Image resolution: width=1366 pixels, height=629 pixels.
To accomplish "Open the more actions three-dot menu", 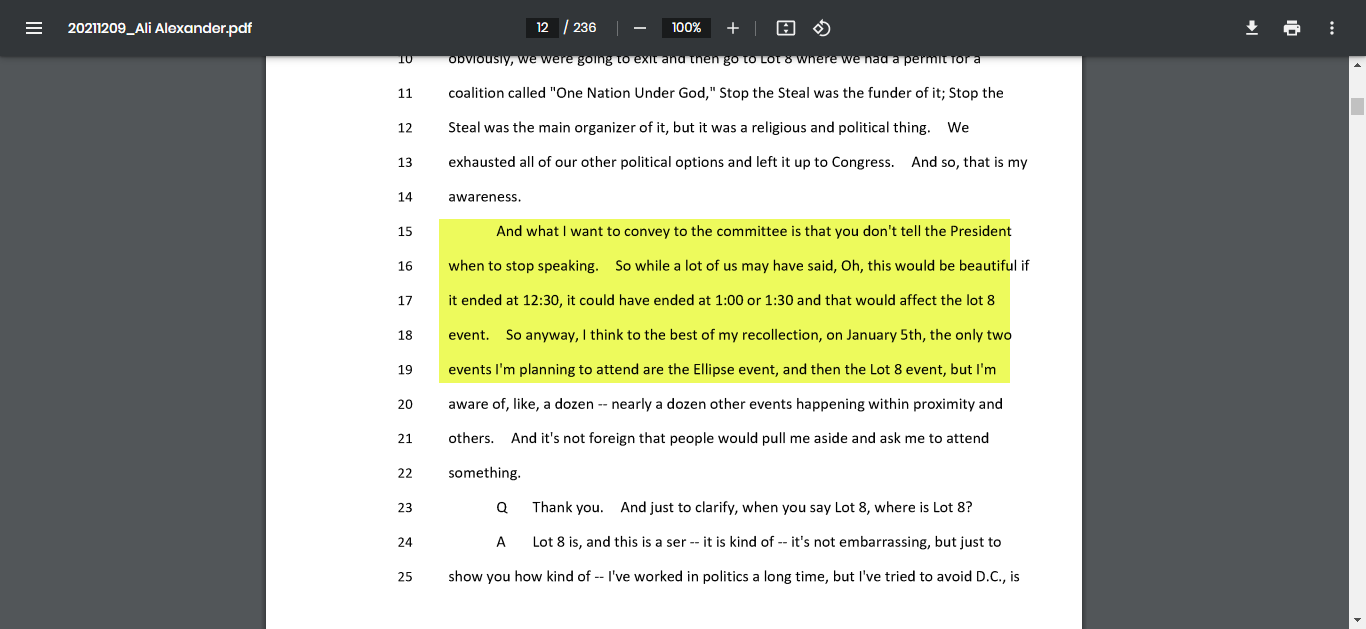I will coord(1332,28).
